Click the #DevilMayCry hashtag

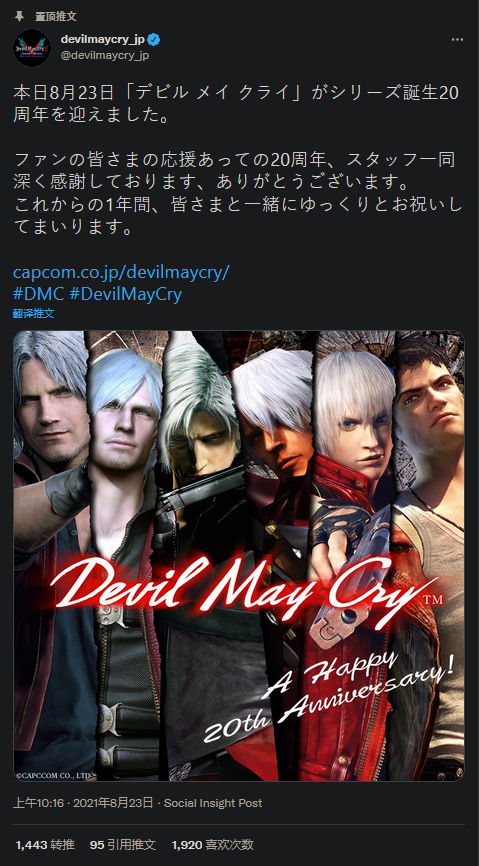pyautogui.click(x=126, y=294)
